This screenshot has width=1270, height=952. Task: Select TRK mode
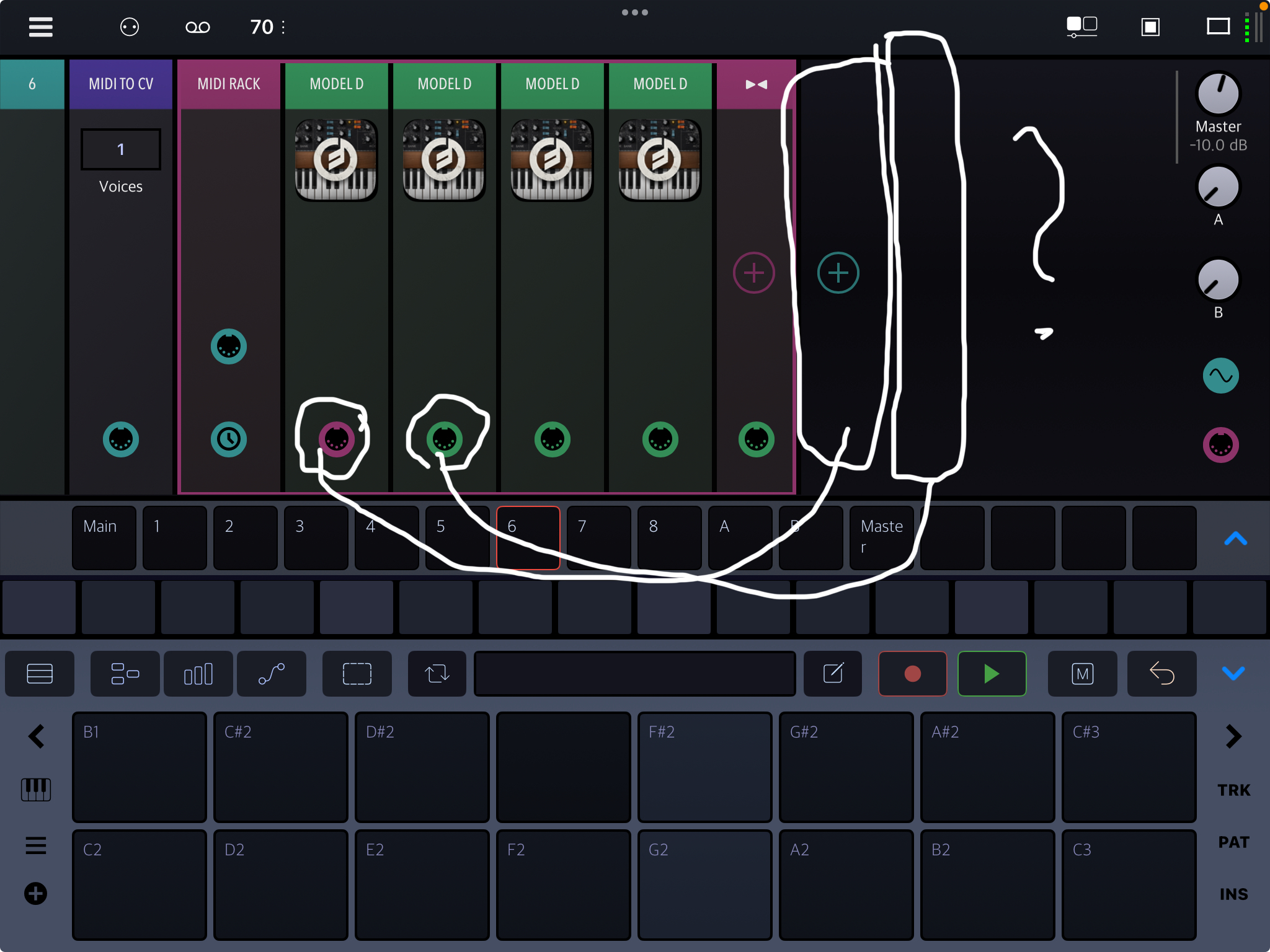click(1234, 790)
